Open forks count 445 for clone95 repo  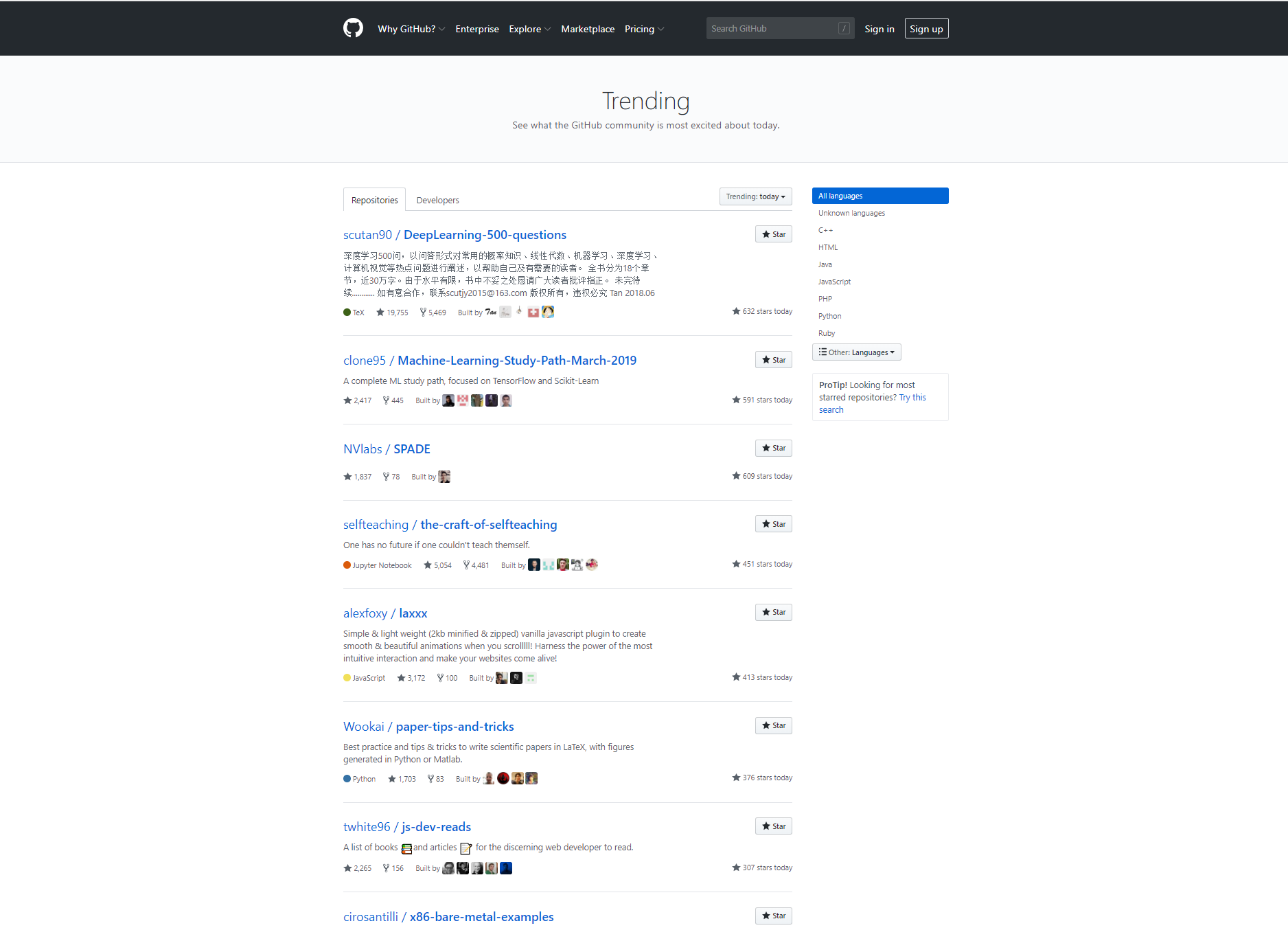[393, 400]
